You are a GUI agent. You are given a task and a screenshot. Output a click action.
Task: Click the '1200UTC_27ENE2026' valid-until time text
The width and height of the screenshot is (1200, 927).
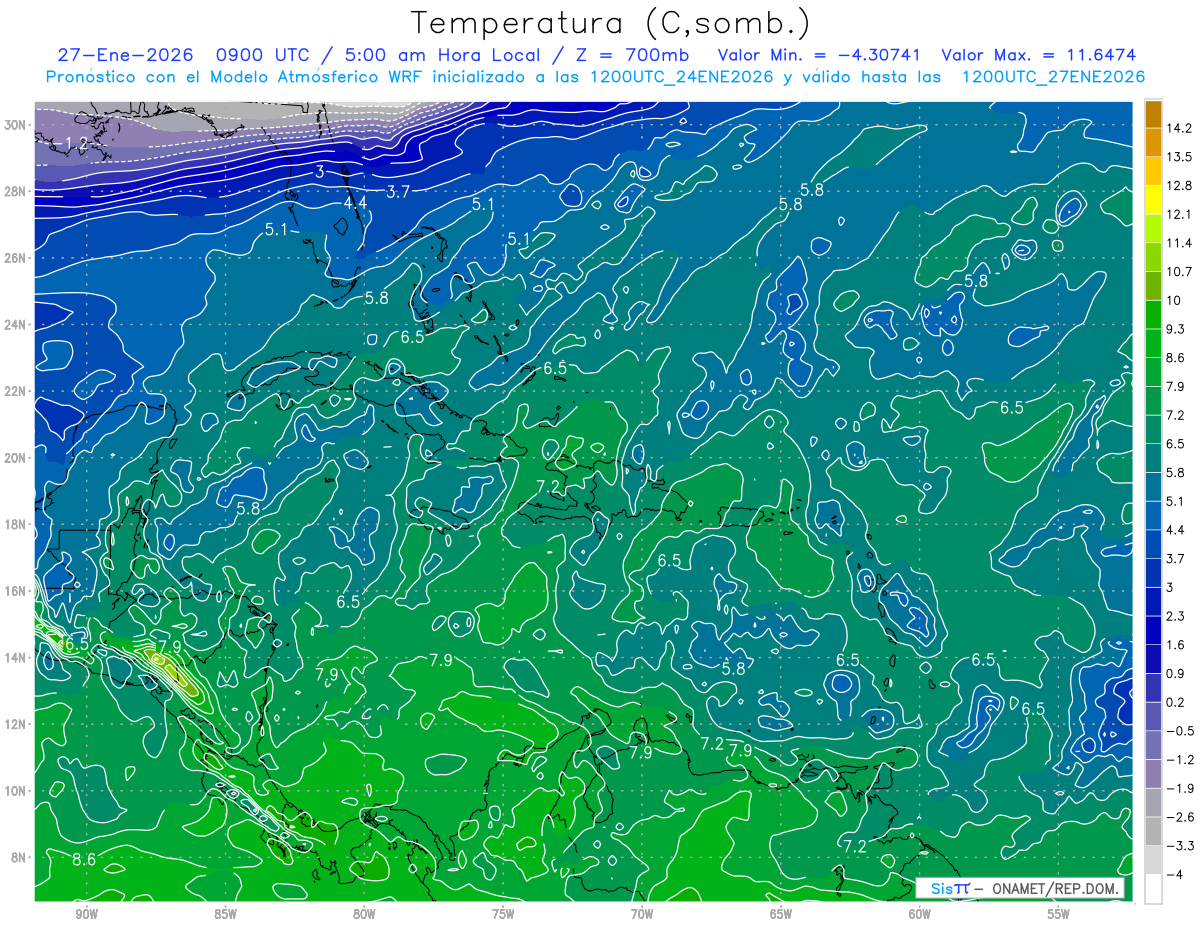click(x=1053, y=77)
